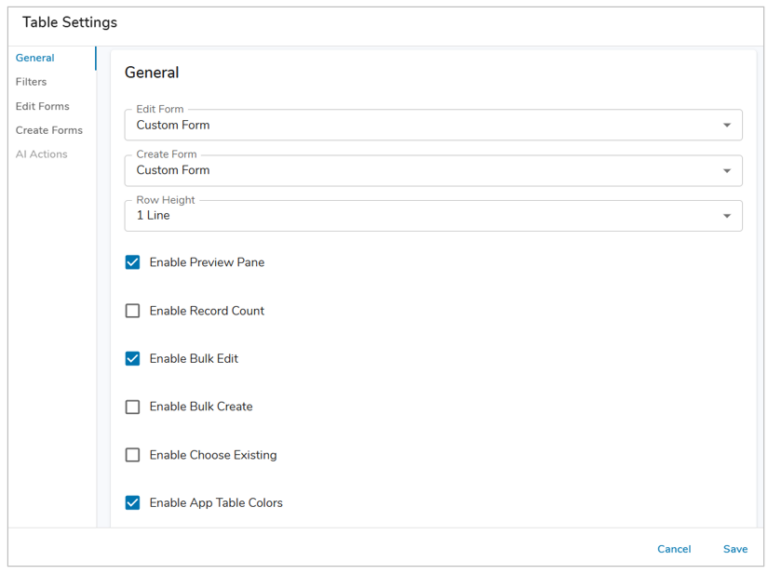Viewport: 768px width, 574px height.
Task: Go to the Create Forms tab
Action: coord(49,130)
